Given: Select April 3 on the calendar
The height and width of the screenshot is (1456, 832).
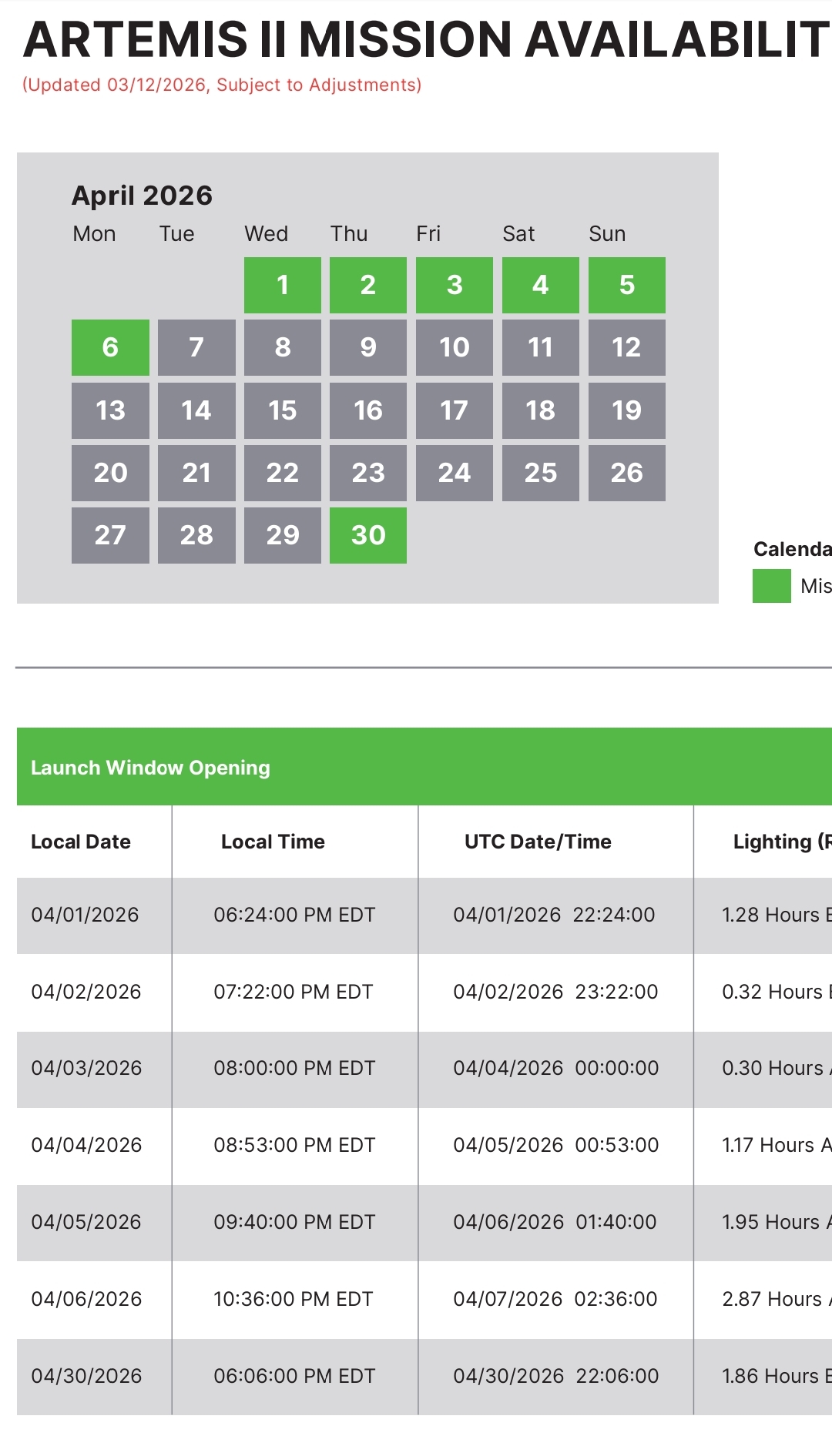Looking at the screenshot, I should (455, 285).
